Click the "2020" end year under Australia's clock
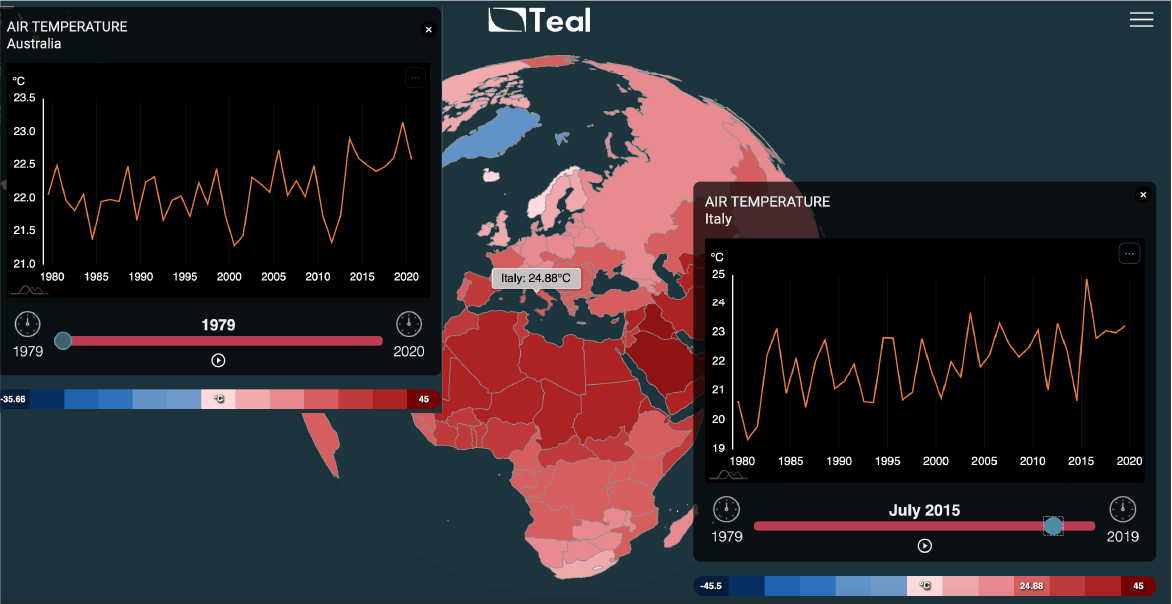 (409, 351)
